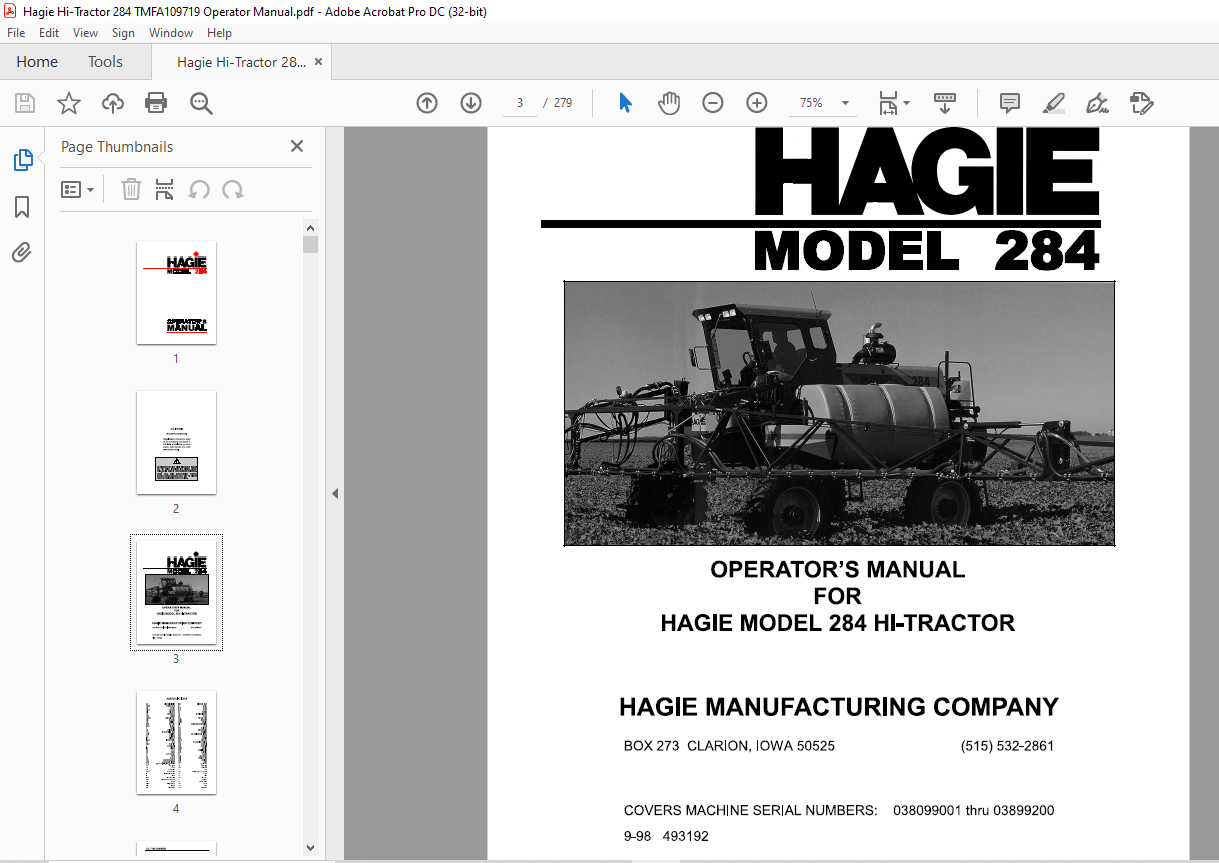Open the View menu

(85, 33)
